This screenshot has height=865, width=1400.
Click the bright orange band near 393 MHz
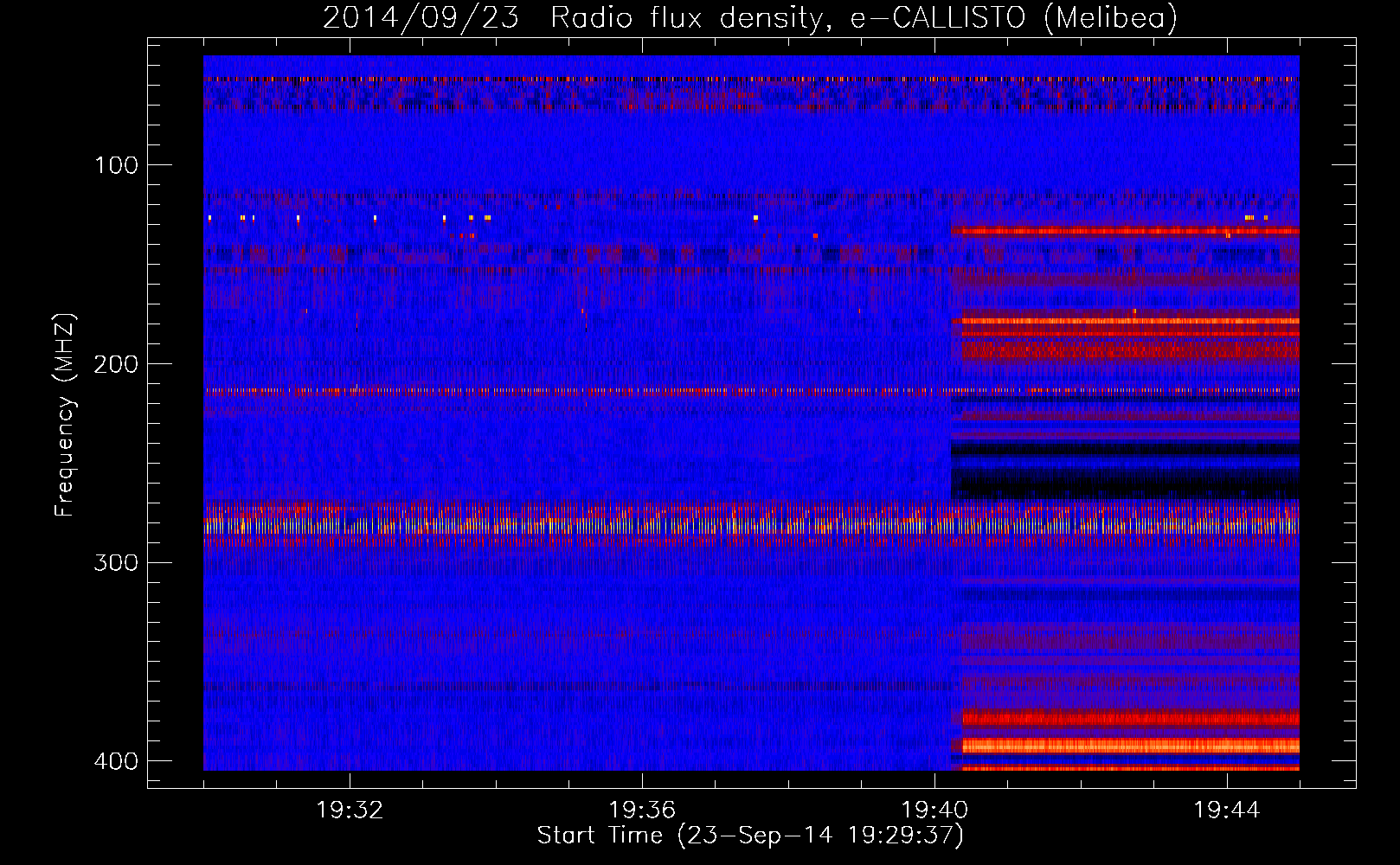(1131, 746)
